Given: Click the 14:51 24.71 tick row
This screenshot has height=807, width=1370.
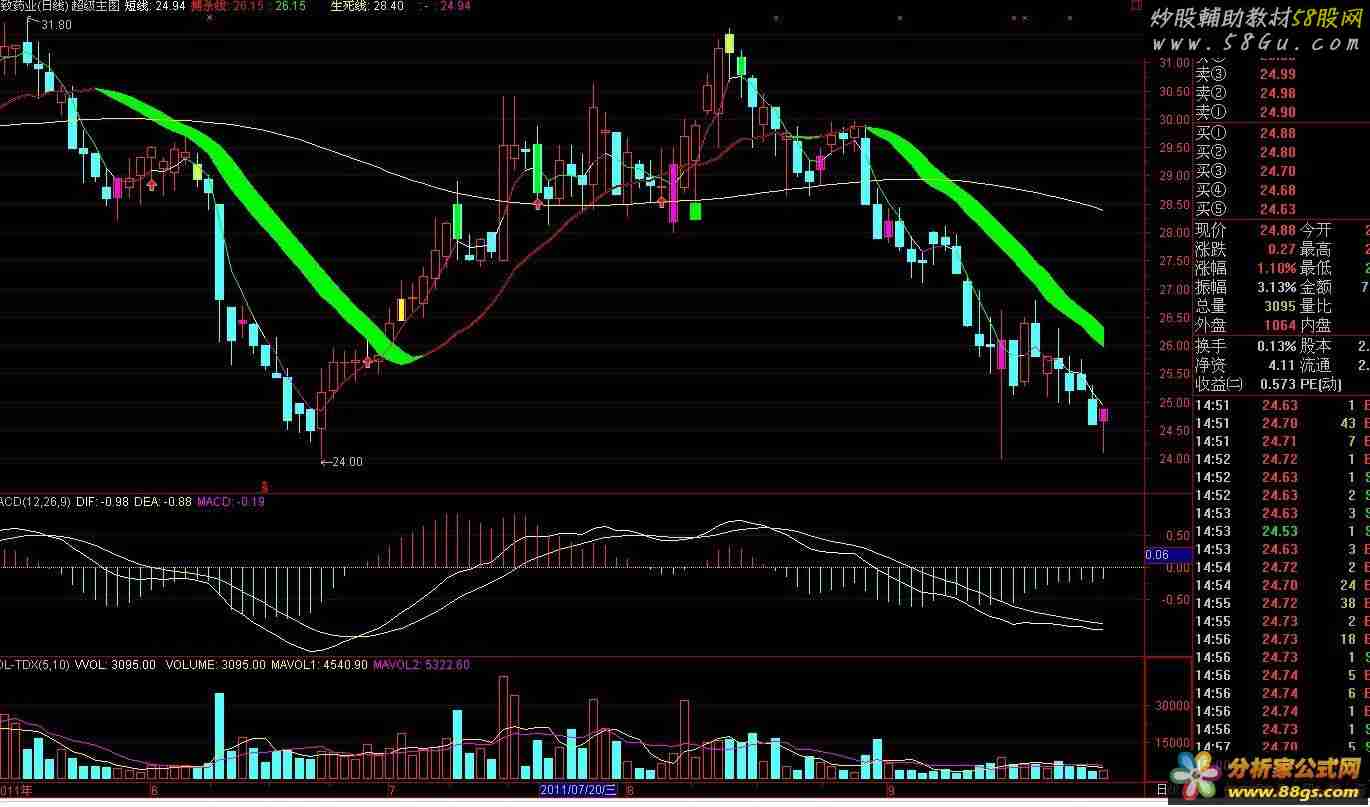Looking at the screenshot, I should (x=1283, y=441).
